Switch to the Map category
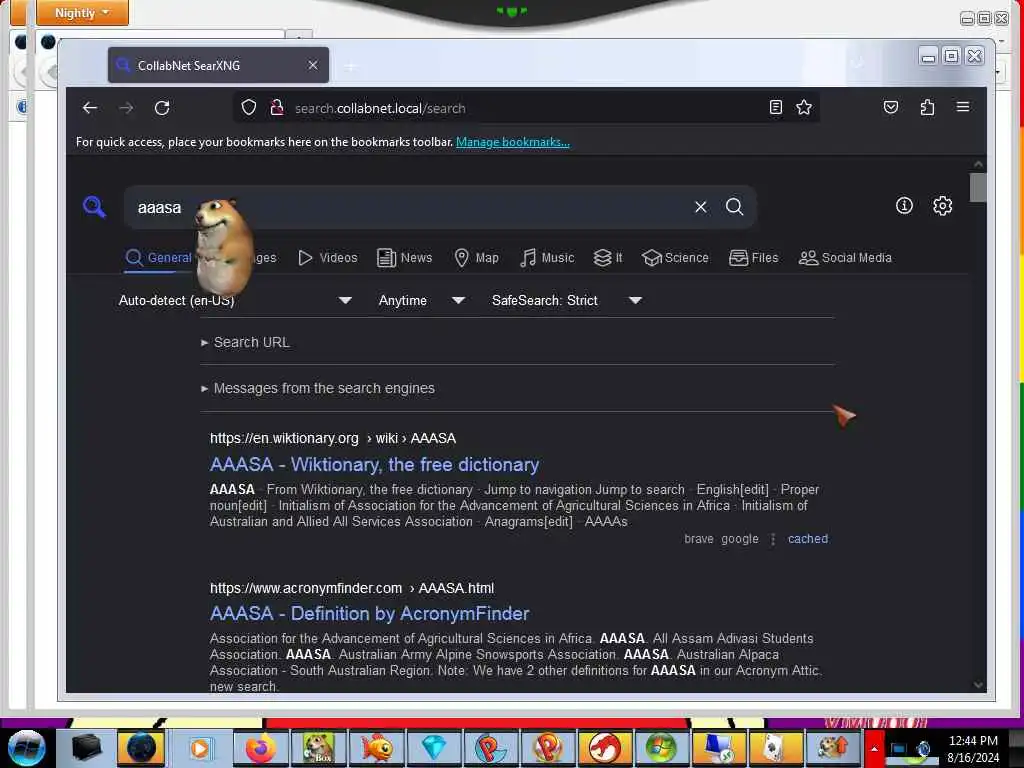The height and width of the screenshot is (768, 1024). pos(477,258)
